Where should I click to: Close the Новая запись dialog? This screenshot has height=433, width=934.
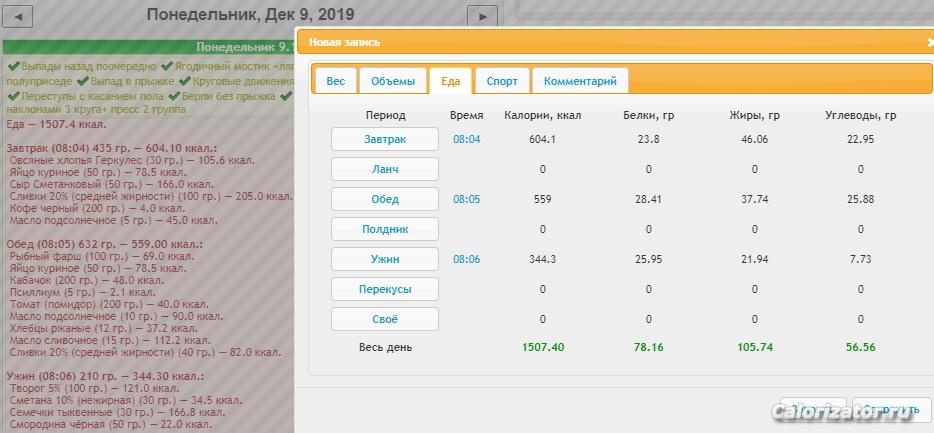930,42
